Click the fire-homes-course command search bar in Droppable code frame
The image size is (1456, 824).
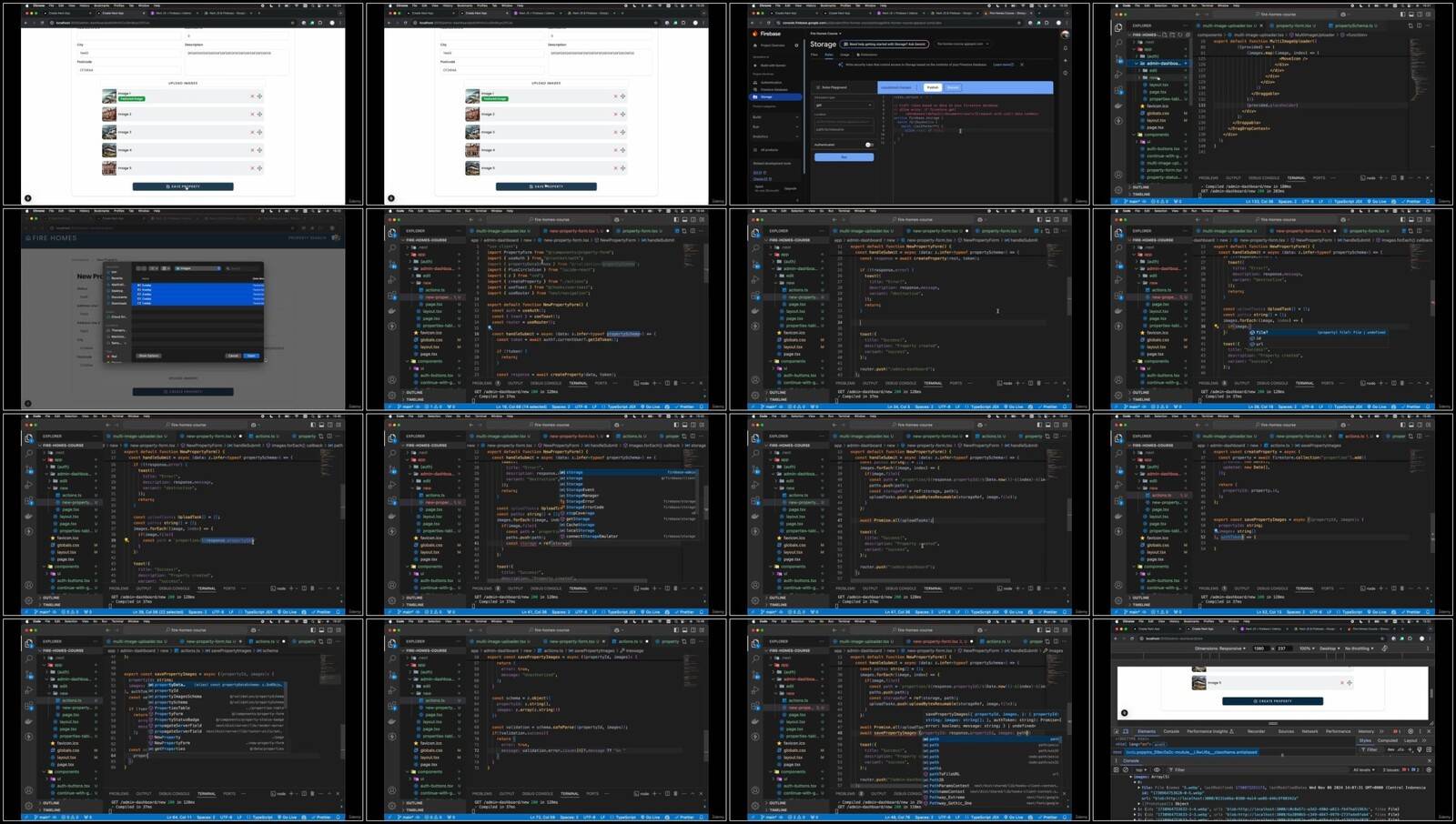coord(1275,15)
